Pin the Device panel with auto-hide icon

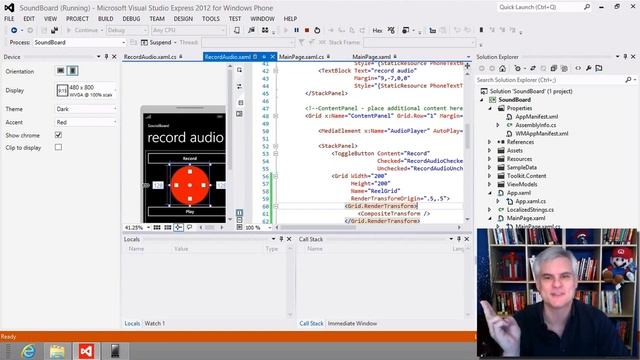[107, 57]
